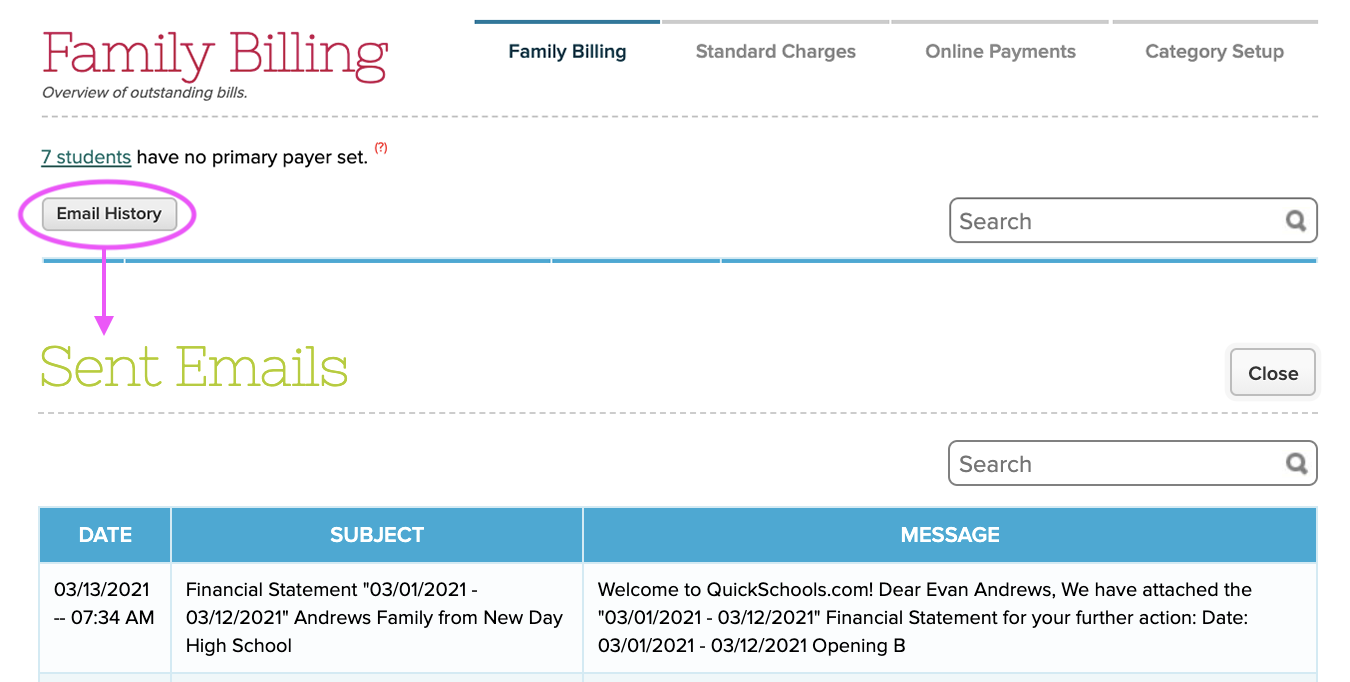Click the Family Billing page title
The height and width of the screenshot is (682, 1350).
(x=214, y=55)
